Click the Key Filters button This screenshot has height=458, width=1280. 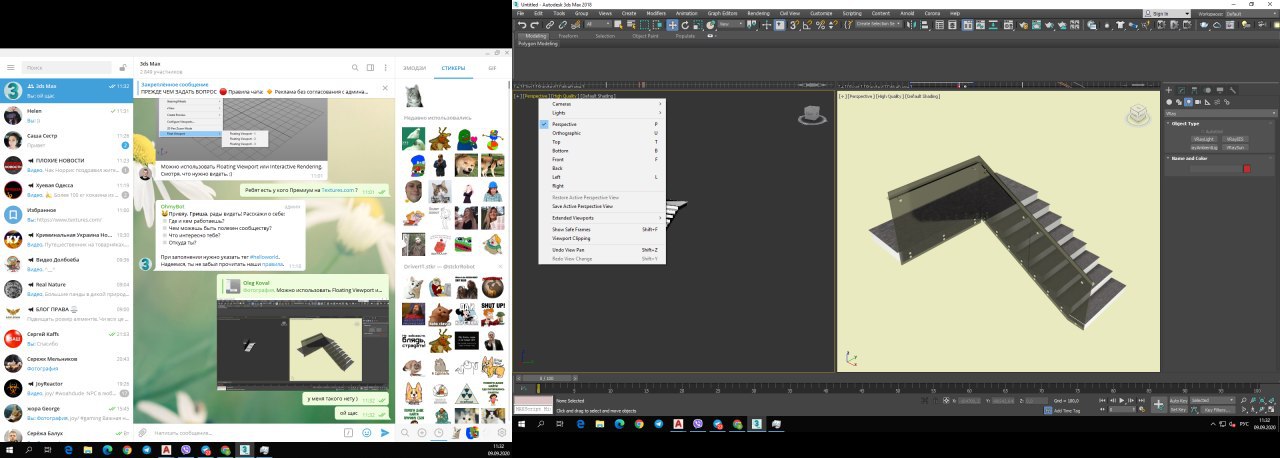pyautogui.click(x=1216, y=409)
